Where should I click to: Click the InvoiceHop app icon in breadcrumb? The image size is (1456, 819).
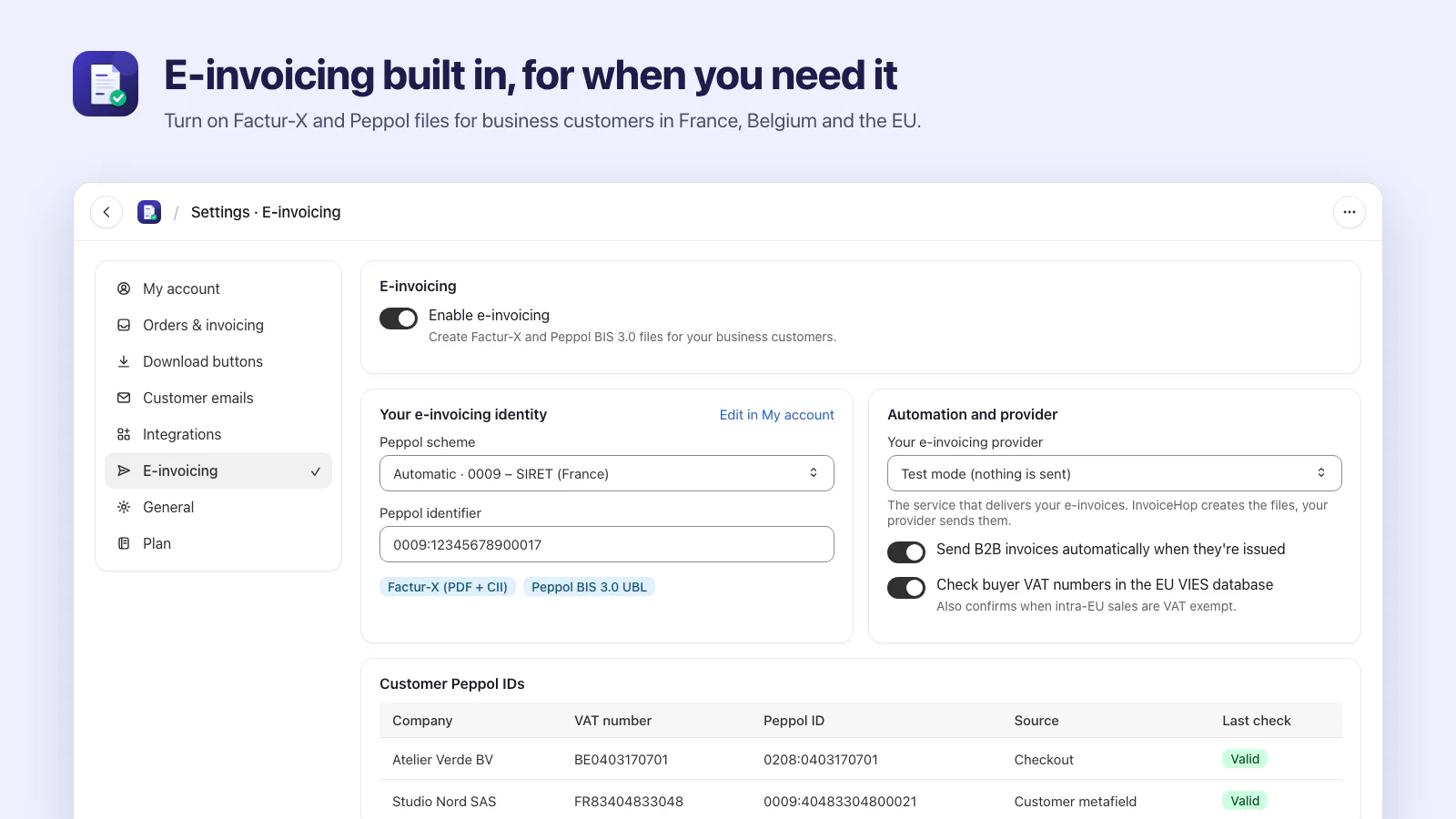coord(149,212)
